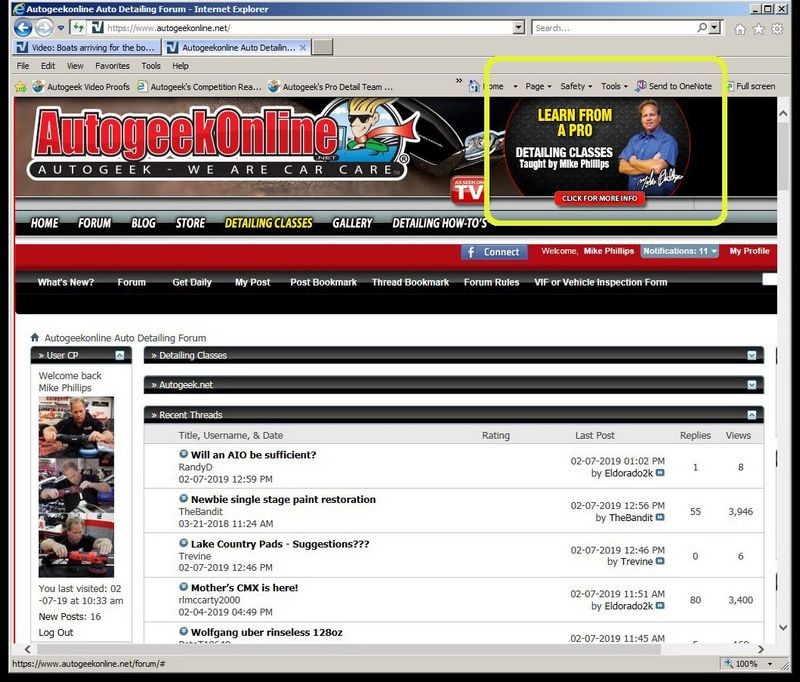The width and height of the screenshot is (800, 682).
Task: Open Autogeek's Pro Detail Team favorite
Action: point(331,87)
